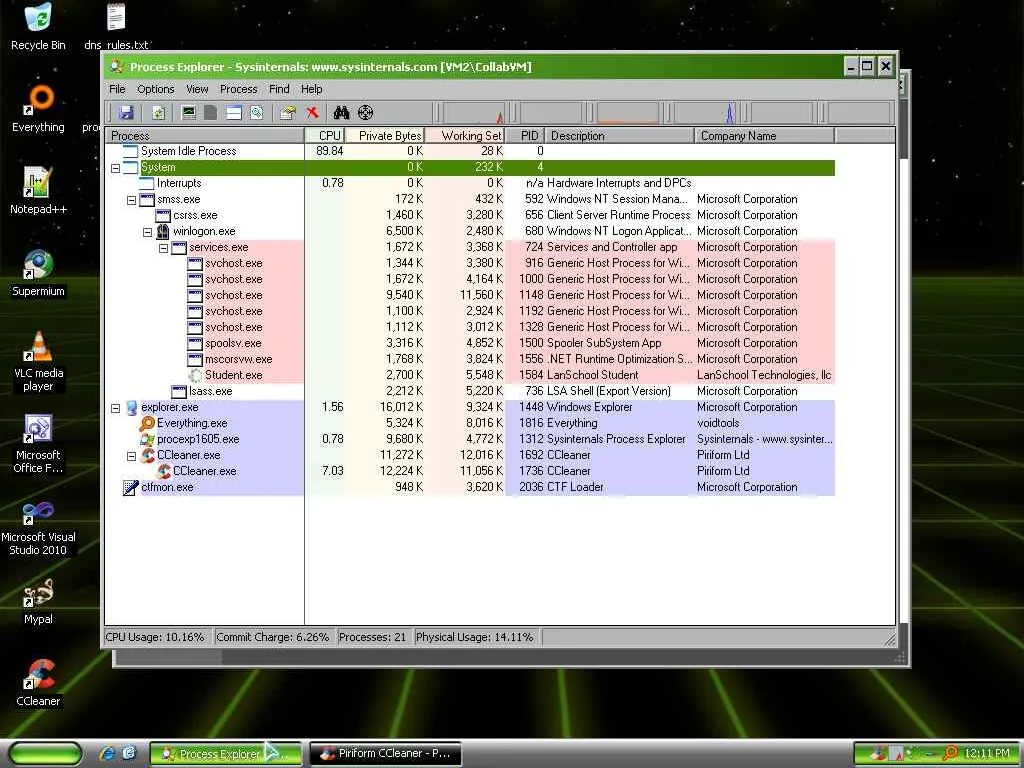Collapse the services.exe tree node
Viewport: 1024px width, 768px height.
[x=163, y=248]
